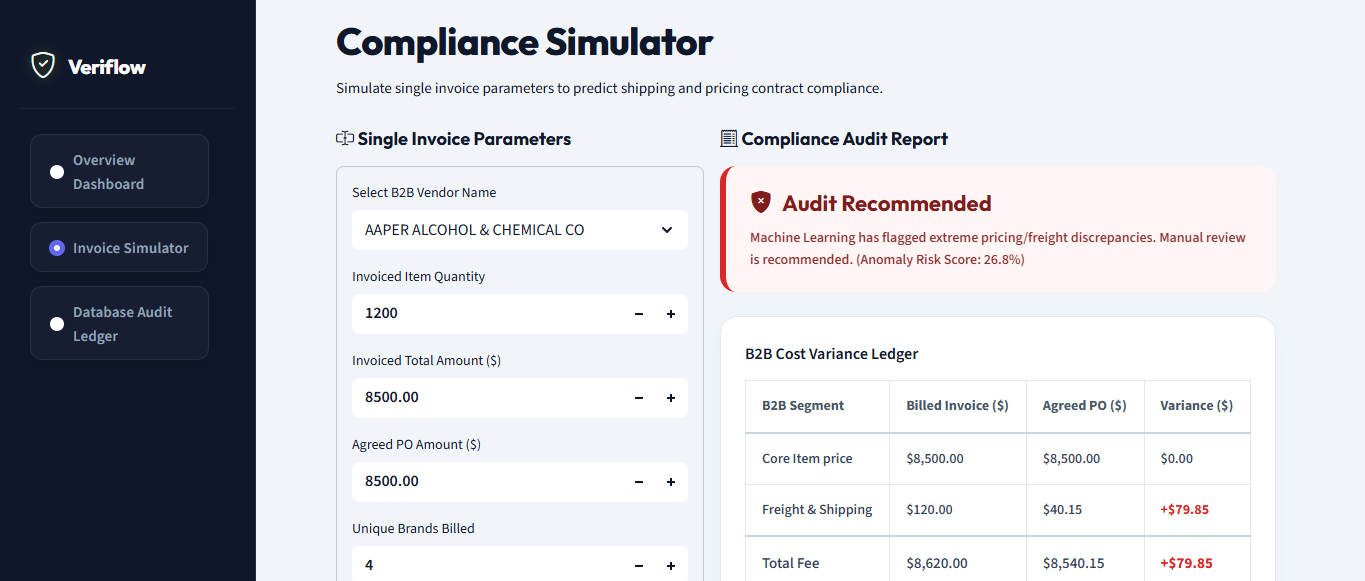Click the Audit Recommended alert heading

[x=886, y=203]
